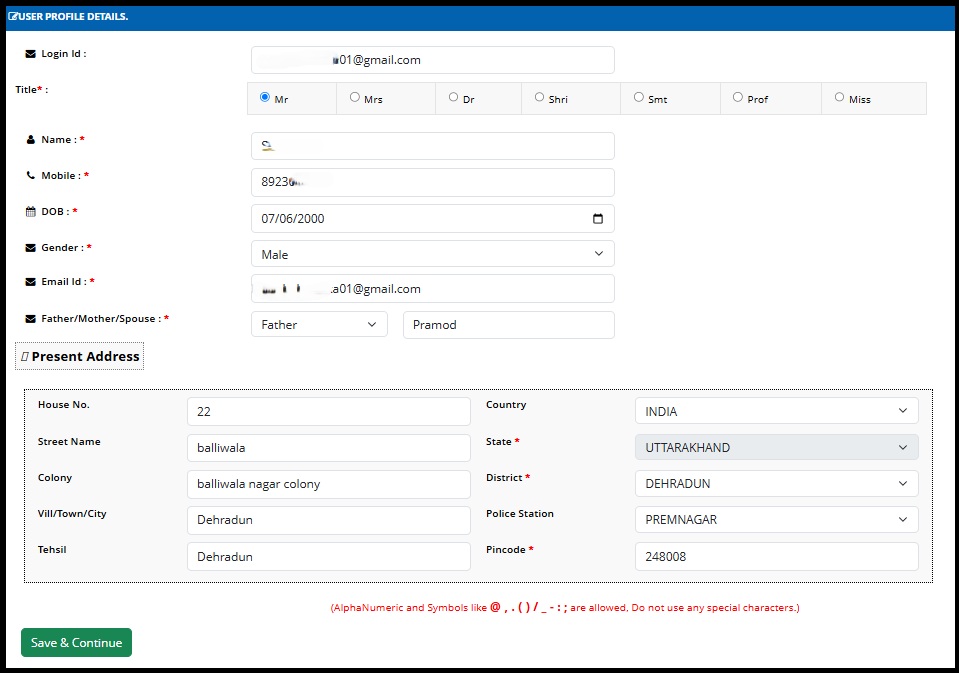Expand the Country dropdown showing INDIA
This screenshot has height=673, width=959.
pos(777,411)
